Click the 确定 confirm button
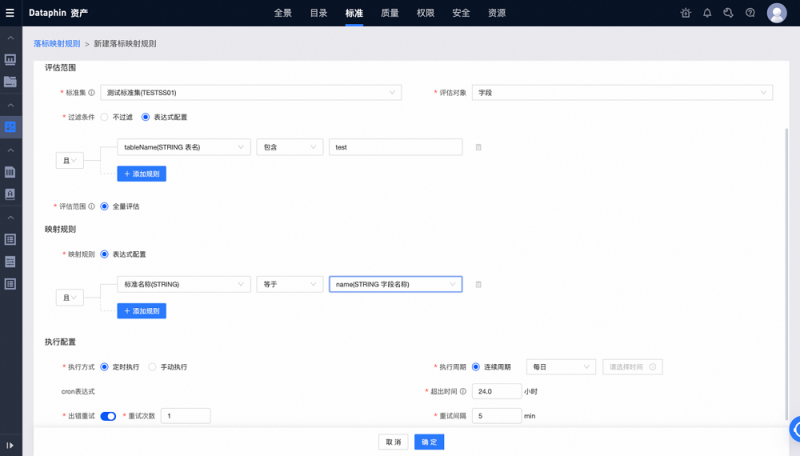800x456 pixels. pyautogui.click(x=429, y=441)
